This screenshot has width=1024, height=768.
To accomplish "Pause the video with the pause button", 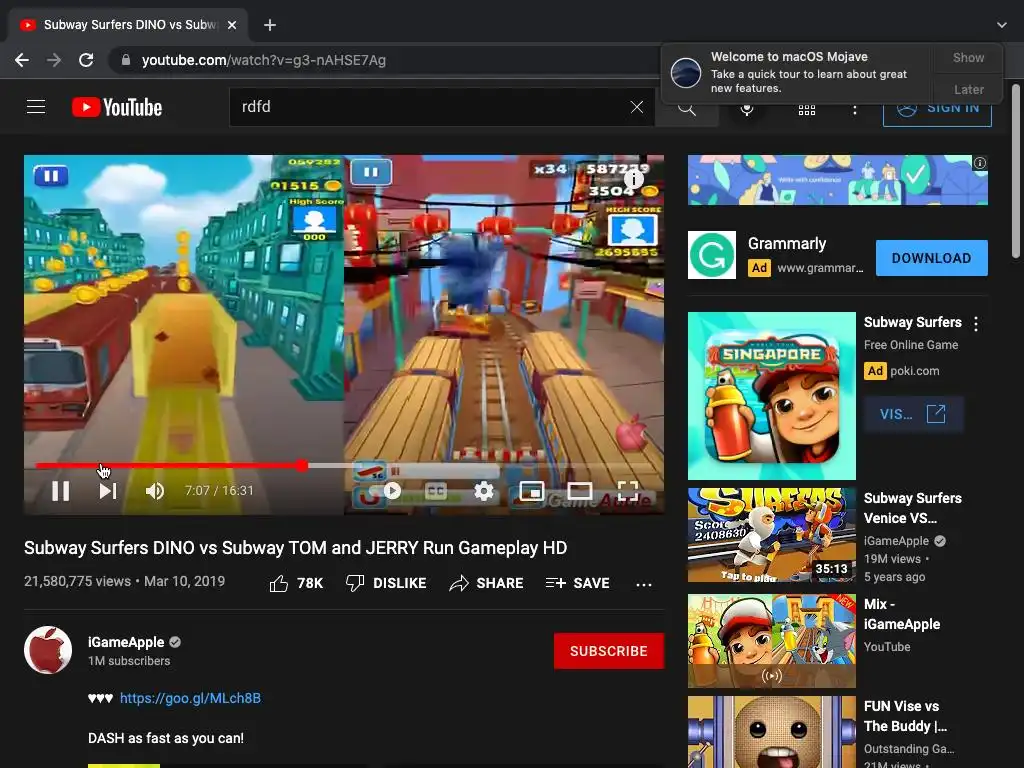I will click(61, 490).
